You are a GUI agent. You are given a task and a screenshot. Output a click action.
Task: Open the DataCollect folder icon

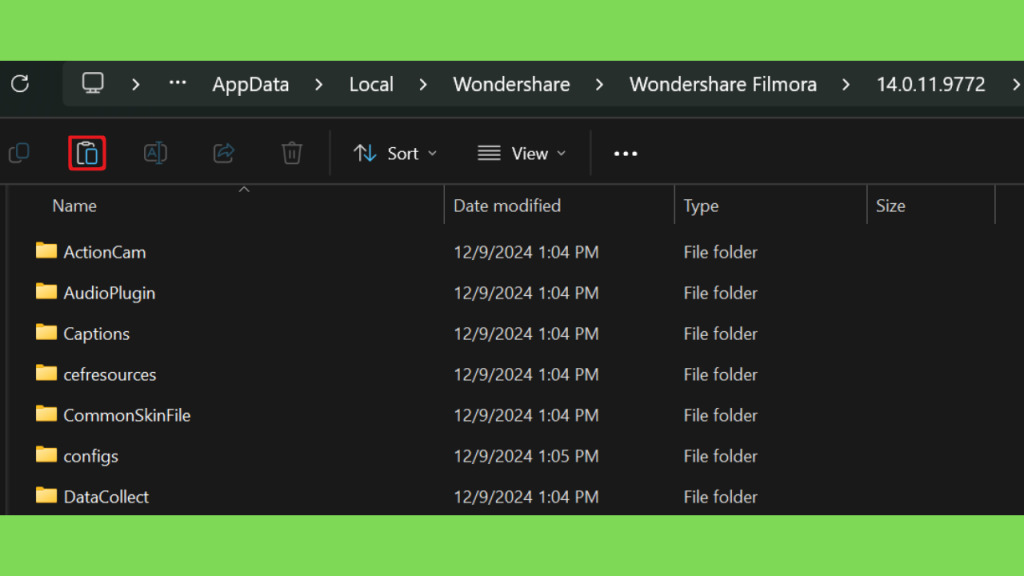pos(46,496)
